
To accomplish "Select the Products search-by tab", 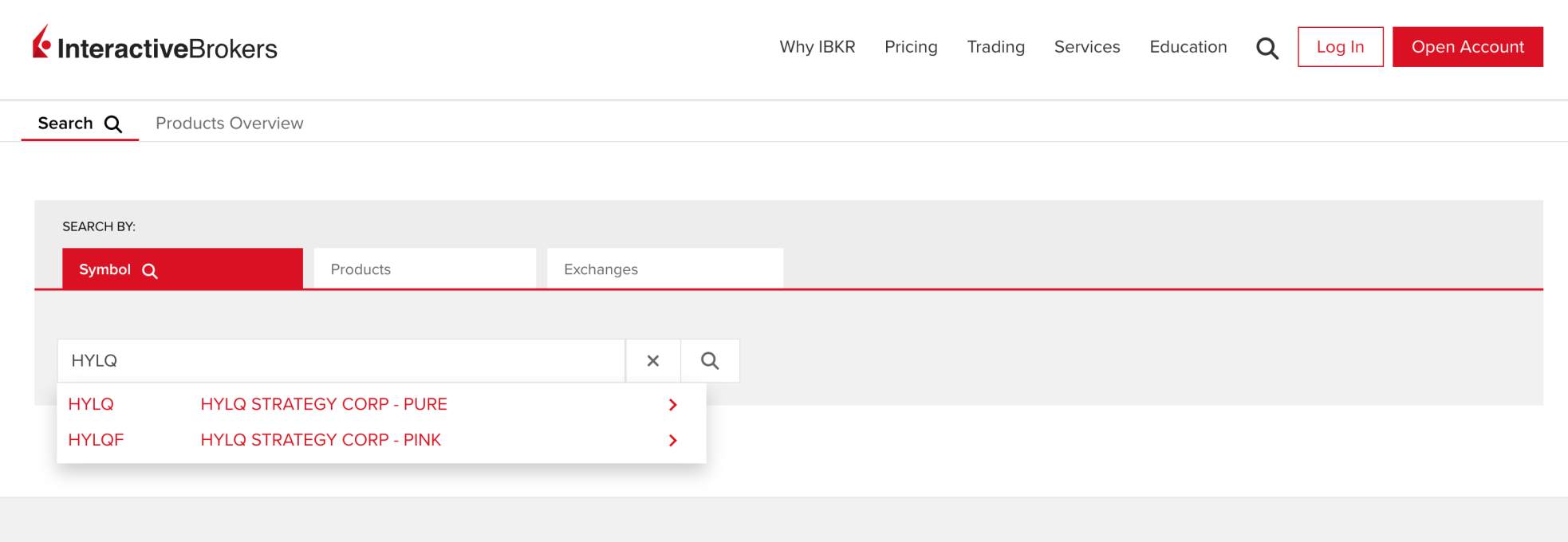I will [424, 269].
